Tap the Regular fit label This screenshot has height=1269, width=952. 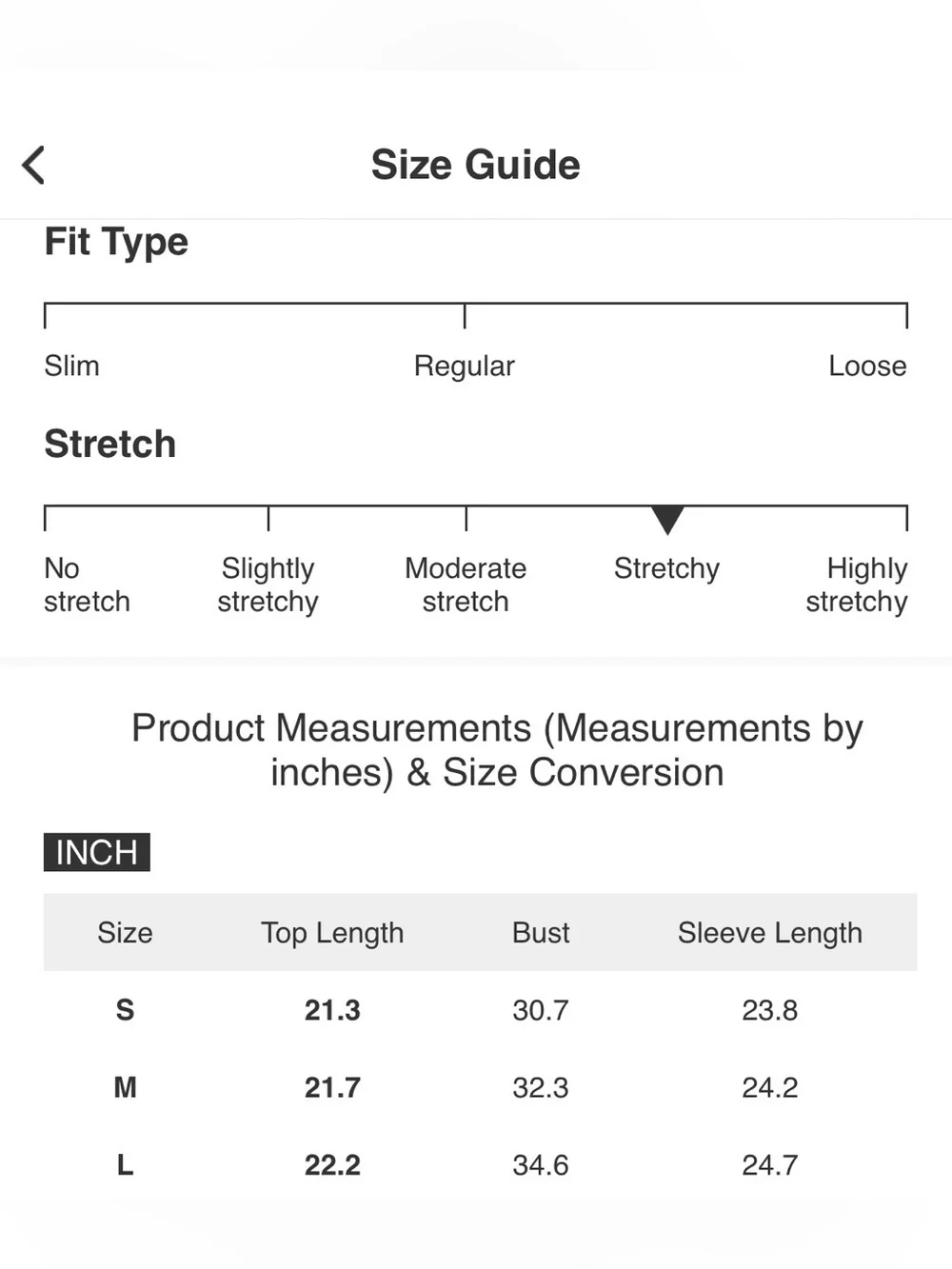(464, 367)
